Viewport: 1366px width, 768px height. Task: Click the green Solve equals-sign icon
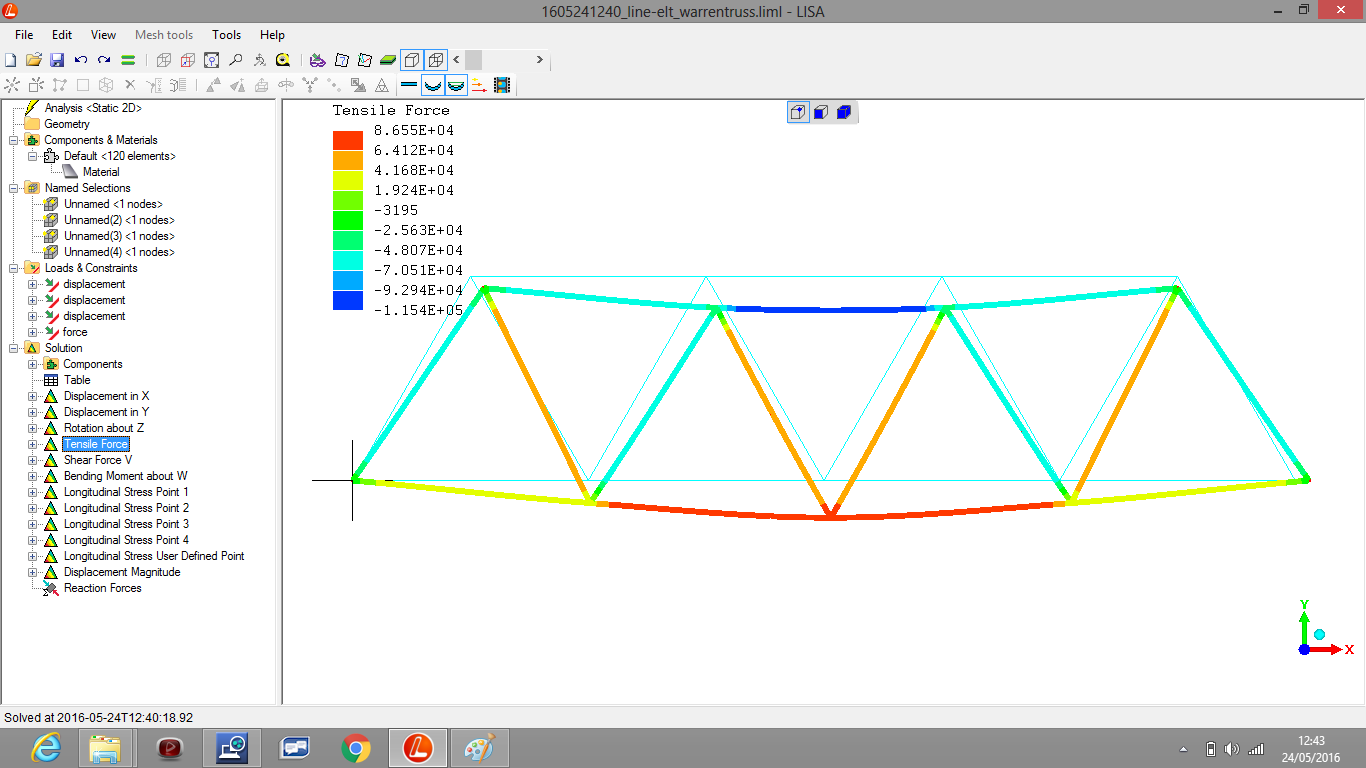pyautogui.click(x=128, y=60)
